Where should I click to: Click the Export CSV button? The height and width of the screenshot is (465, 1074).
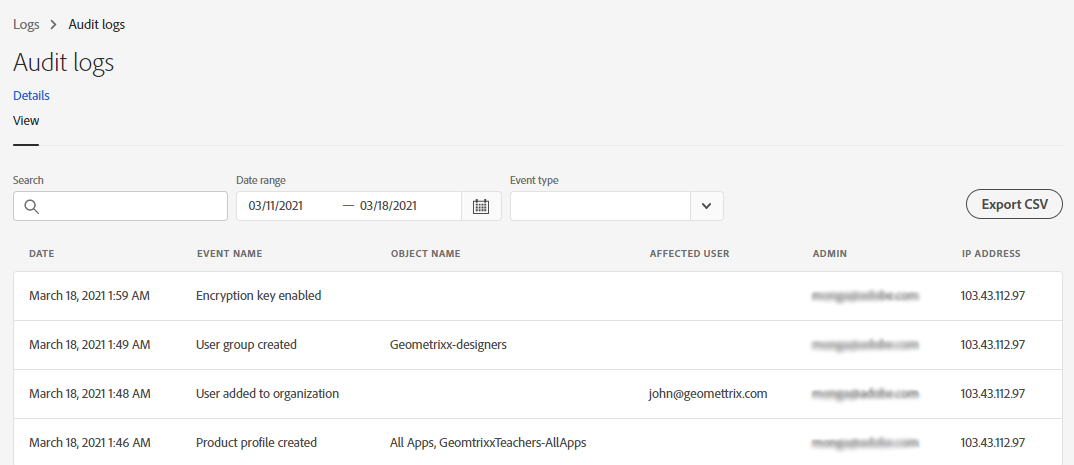tap(1014, 204)
